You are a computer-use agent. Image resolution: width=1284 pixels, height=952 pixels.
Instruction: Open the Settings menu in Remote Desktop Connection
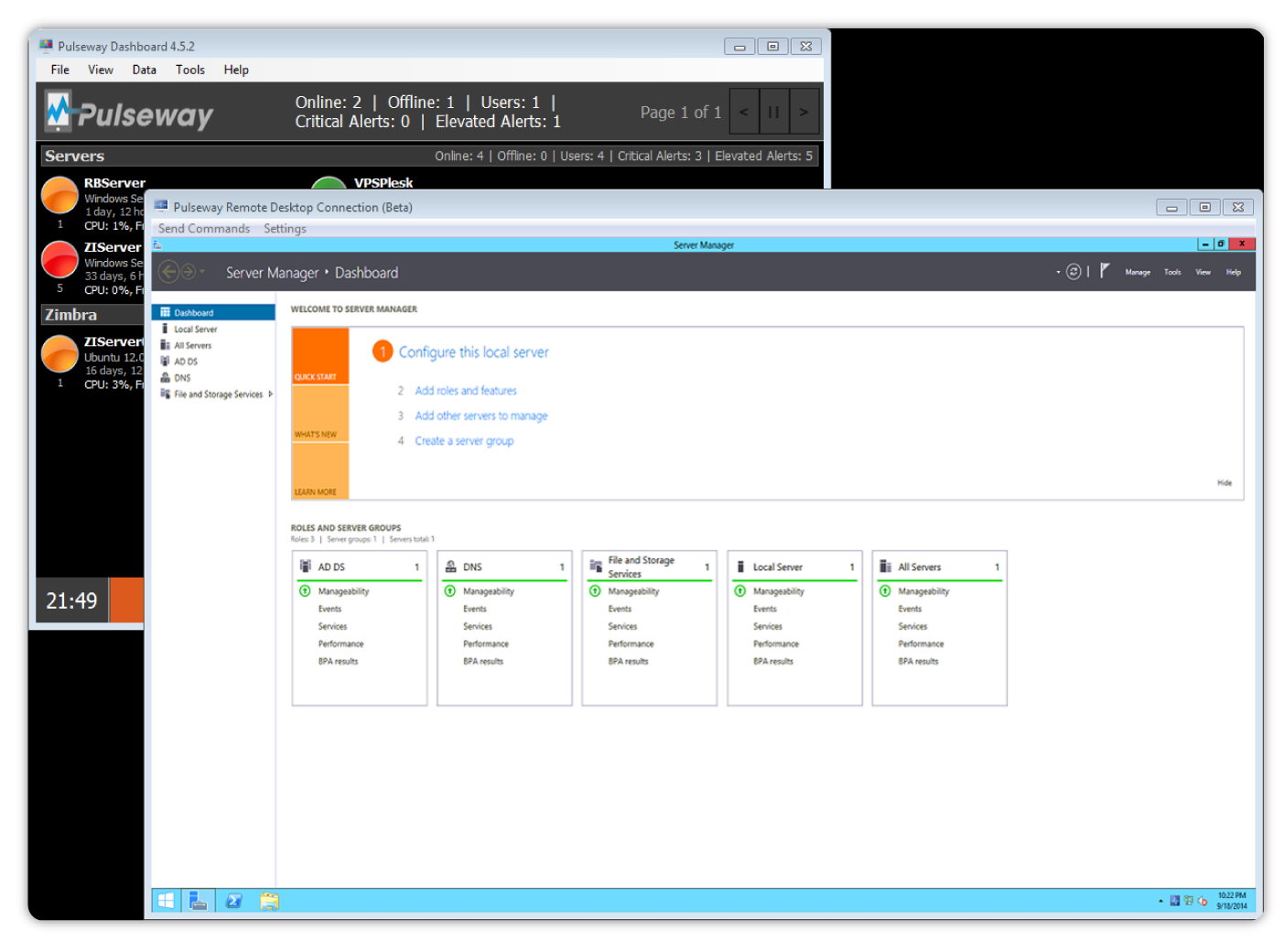click(285, 229)
